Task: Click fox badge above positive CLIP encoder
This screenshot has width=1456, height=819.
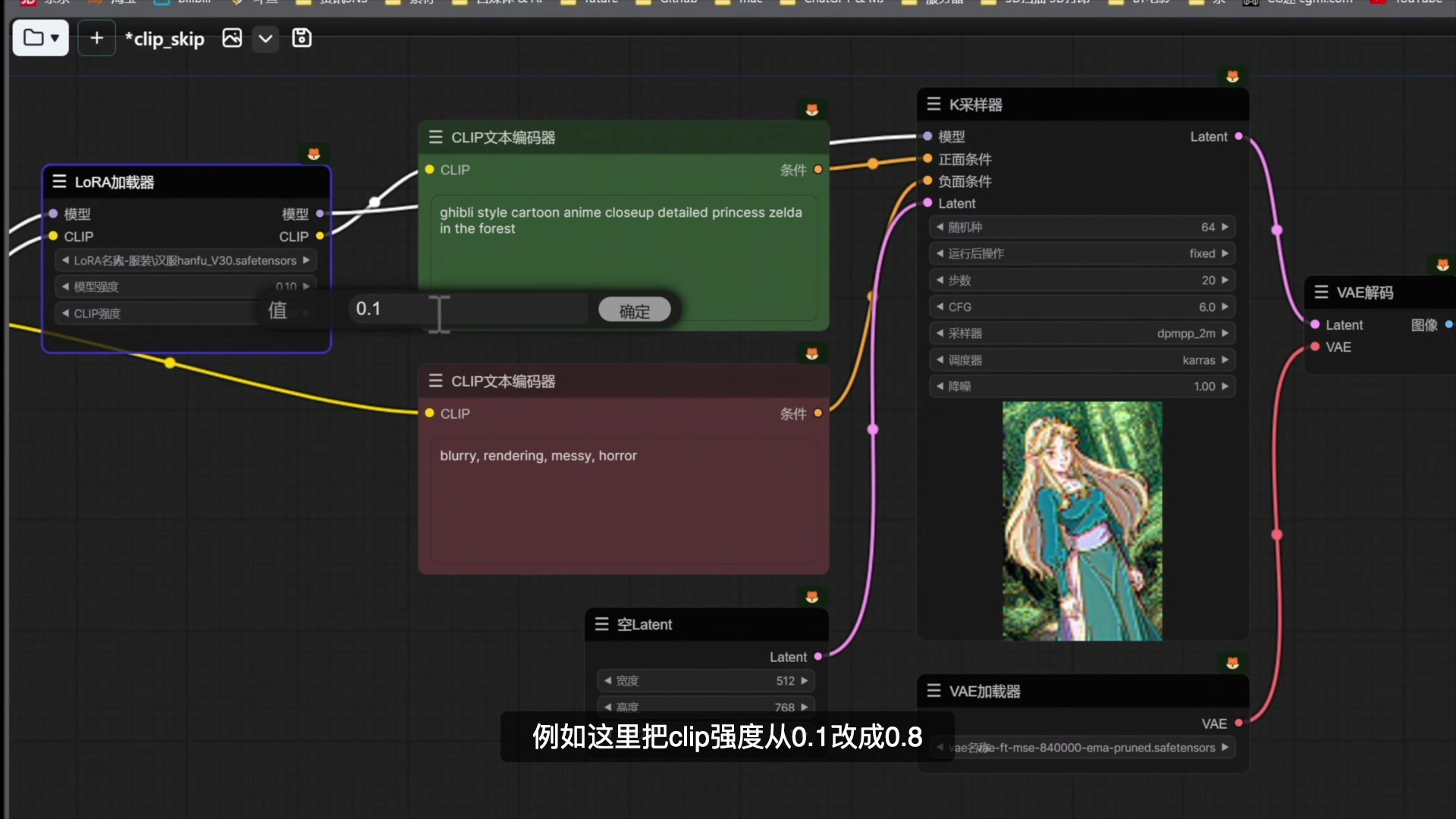Action: 812,110
